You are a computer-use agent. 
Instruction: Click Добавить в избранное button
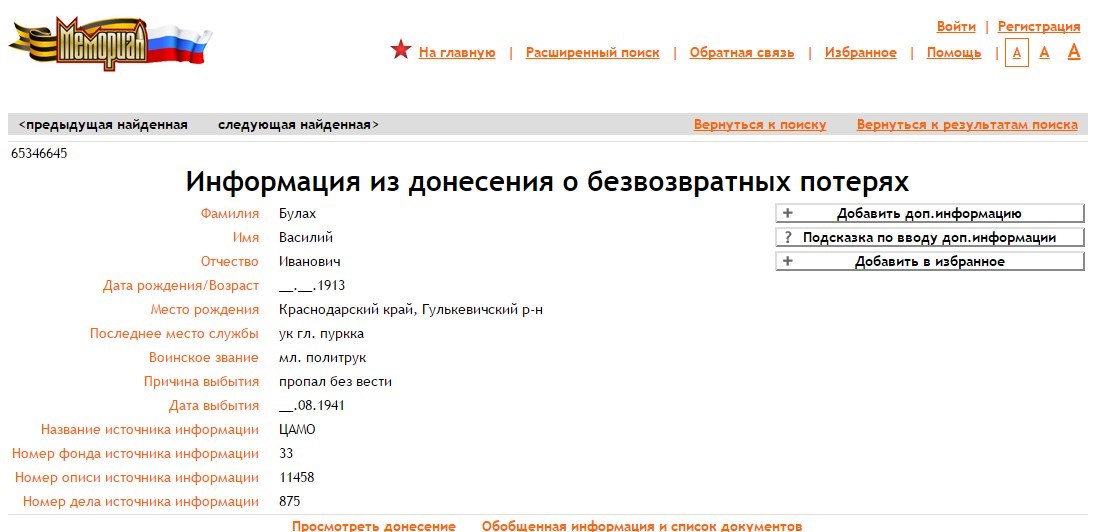pyautogui.click(x=929, y=261)
